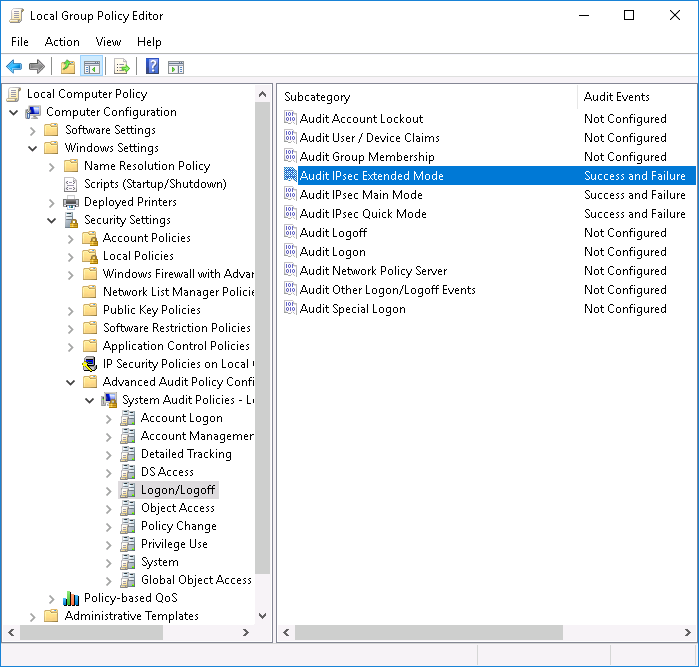The height and width of the screenshot is (667, 699).
Task: Click the Policy-based QoS chart icon
Action: [x=71, y=598]
